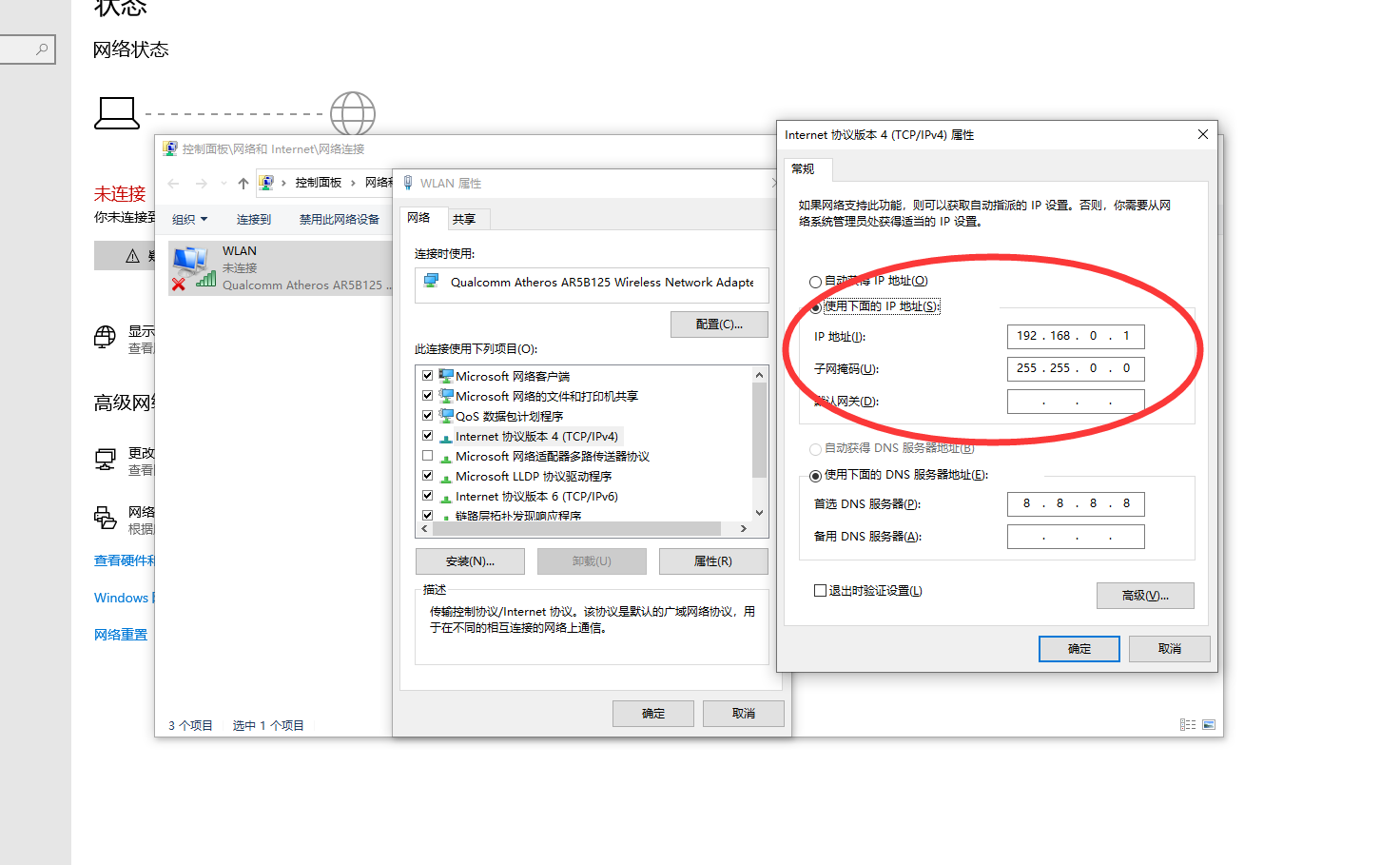Click the monitor icon beside 更改 in sidebar

pyautogui.click(x=105, y=459)
